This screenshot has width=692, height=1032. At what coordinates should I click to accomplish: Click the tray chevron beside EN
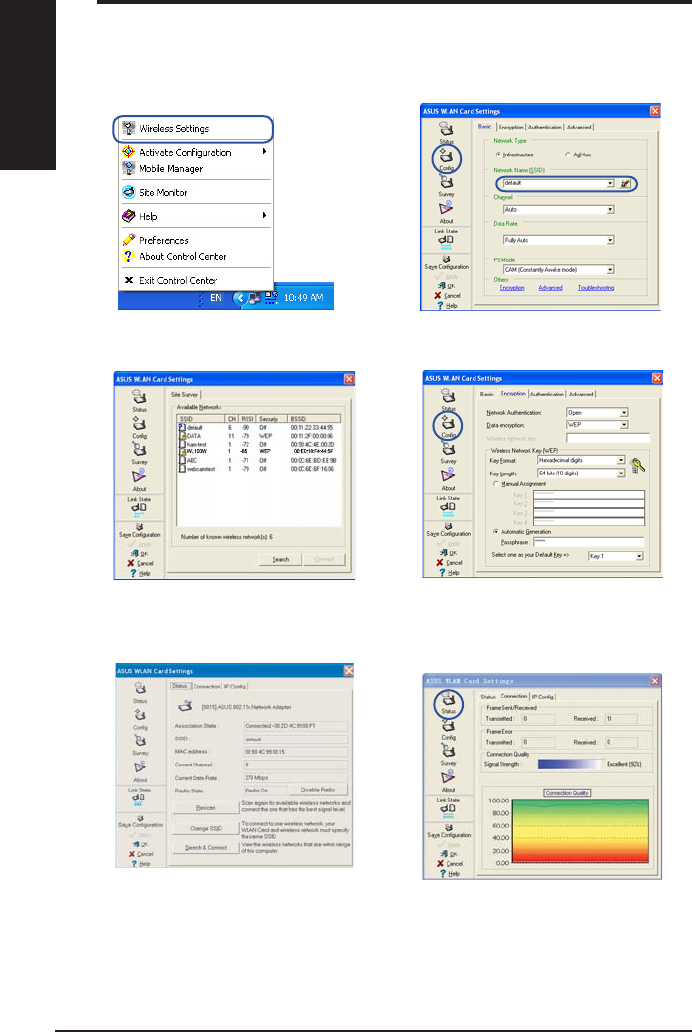pos(240,298)
